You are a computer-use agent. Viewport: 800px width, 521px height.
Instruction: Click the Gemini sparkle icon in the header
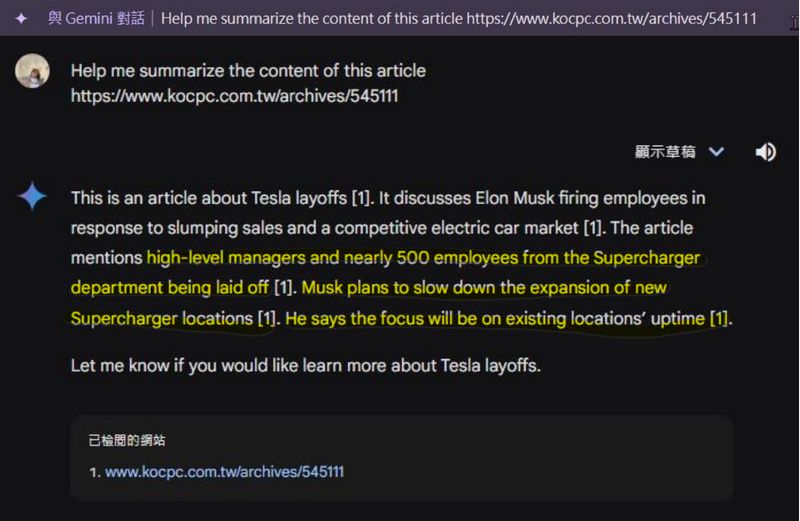click(x=21, y=18)
